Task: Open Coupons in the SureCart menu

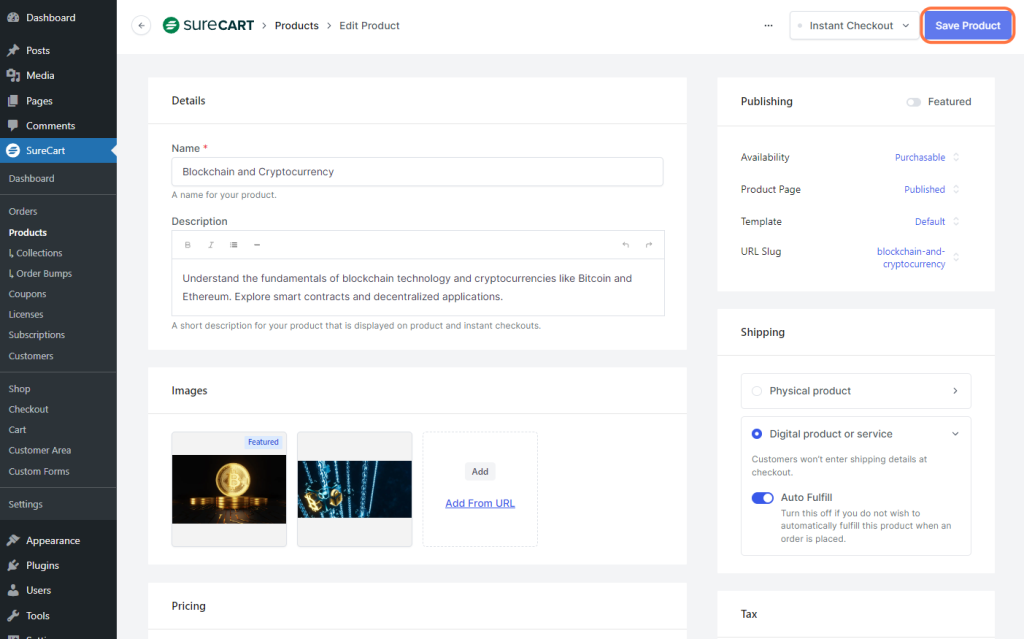Action: pos(27,294)
